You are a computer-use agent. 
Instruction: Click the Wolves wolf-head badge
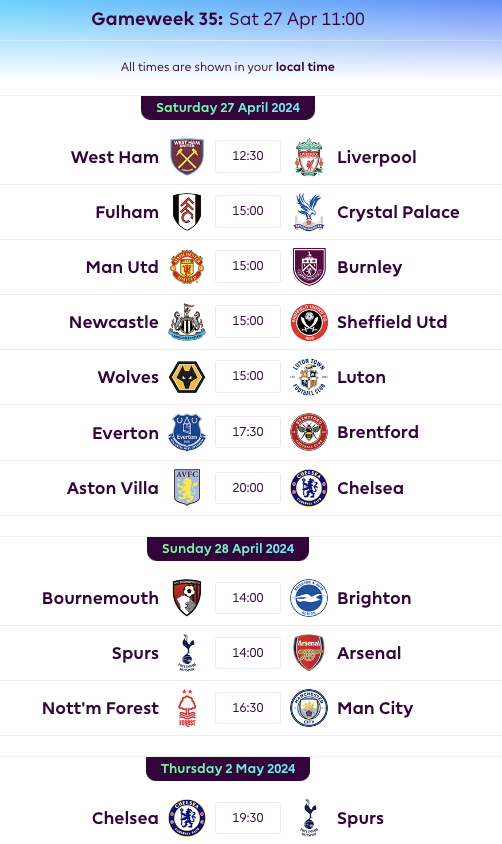click(187, 377)
